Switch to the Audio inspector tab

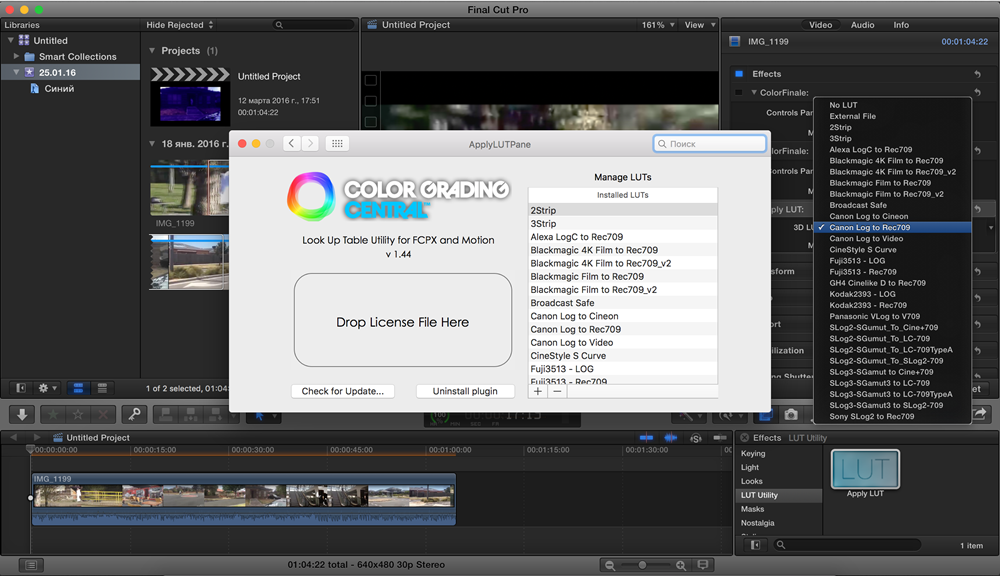[x=862, y=25]
